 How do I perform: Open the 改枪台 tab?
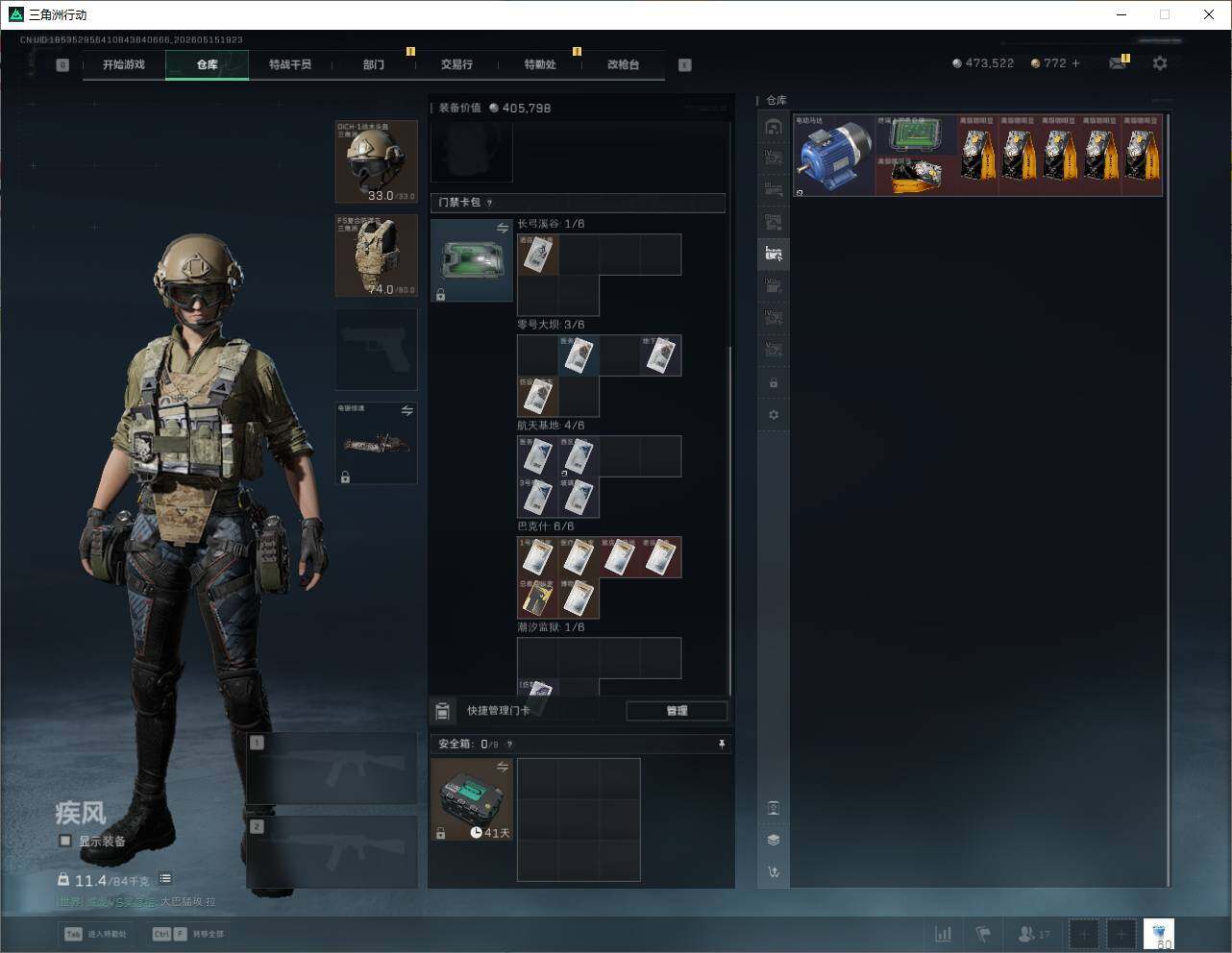coord(623,64)
